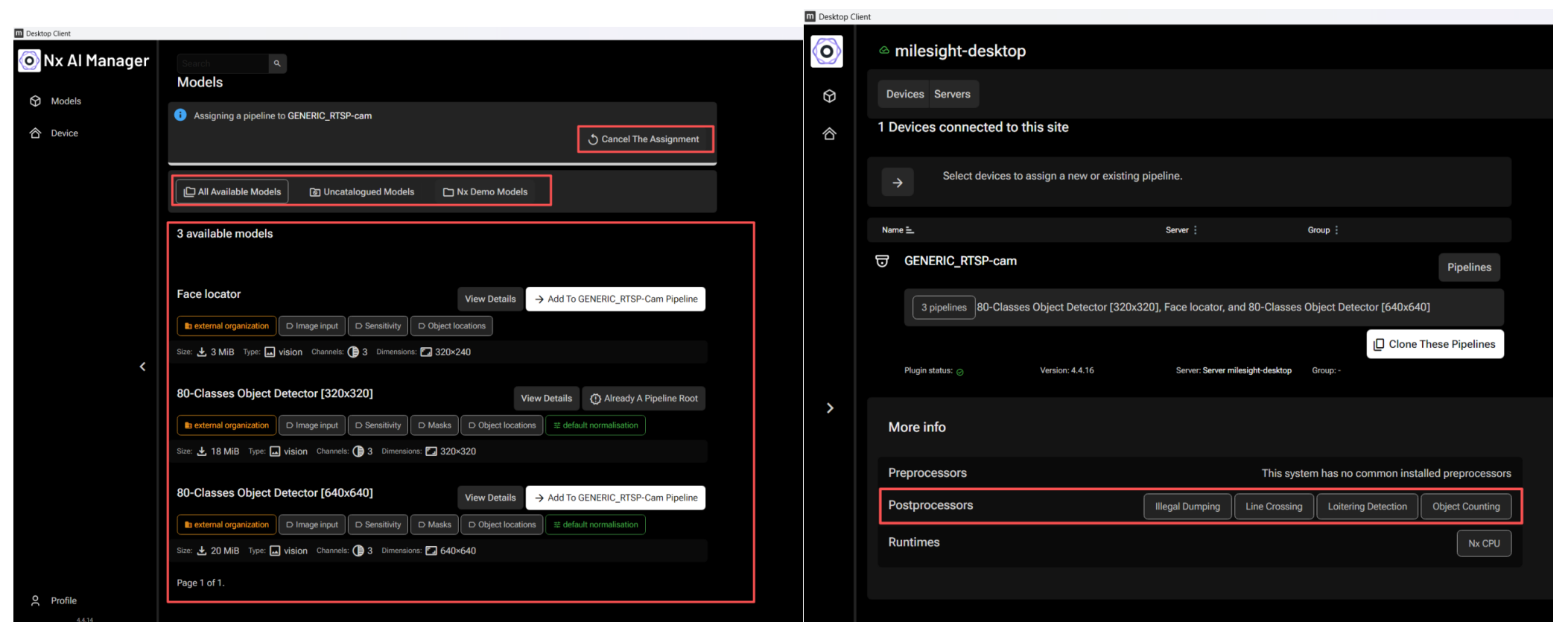Image resolution: width=1568 pixels, height=634 pixels.
Task: Collapse the left sidebar with chevron
Action: (143, 367)
